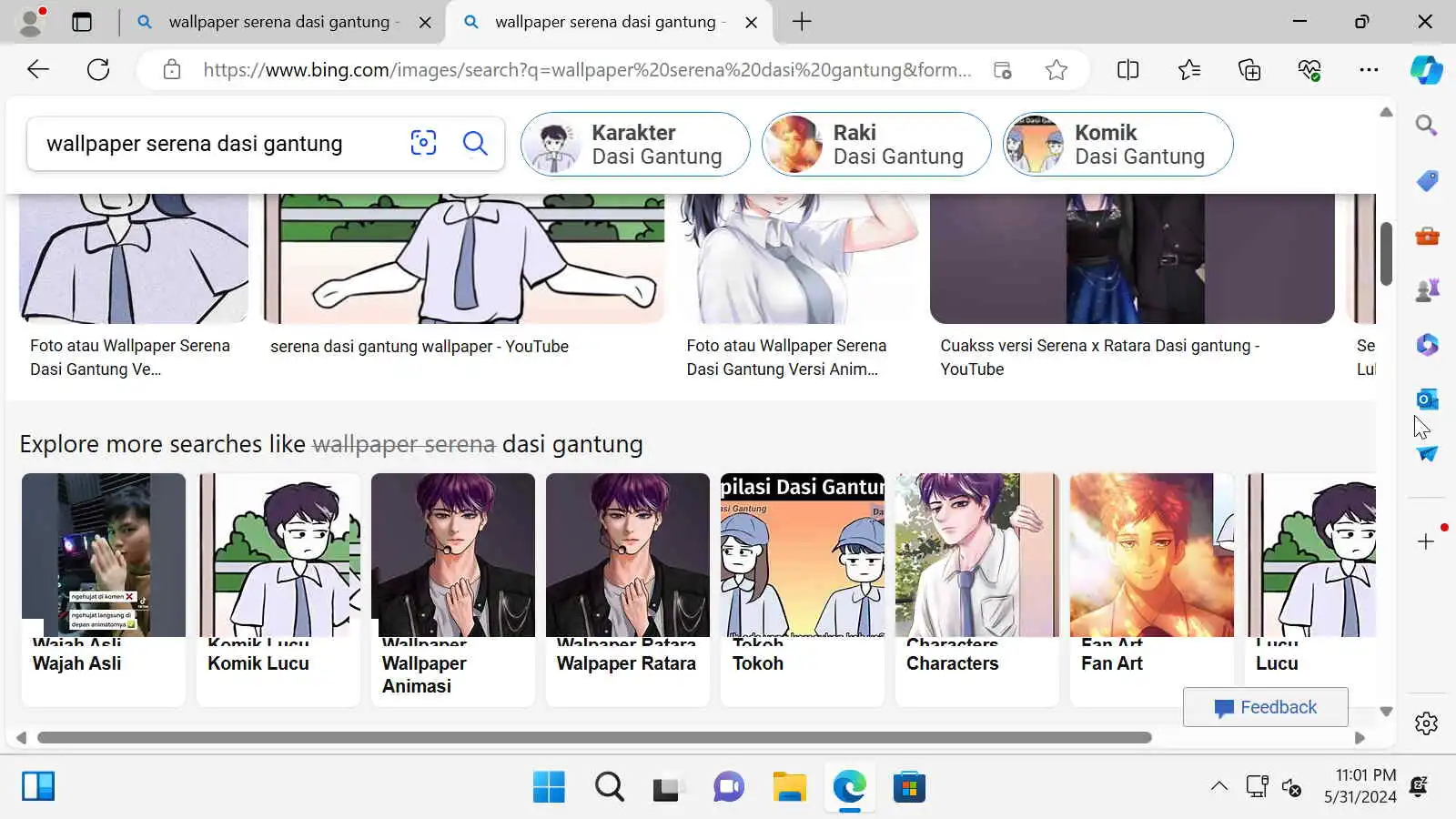Open Browser essentials heart icon
The height and width of the screenshot is (819, 1456).
[x=1309, y=70]
